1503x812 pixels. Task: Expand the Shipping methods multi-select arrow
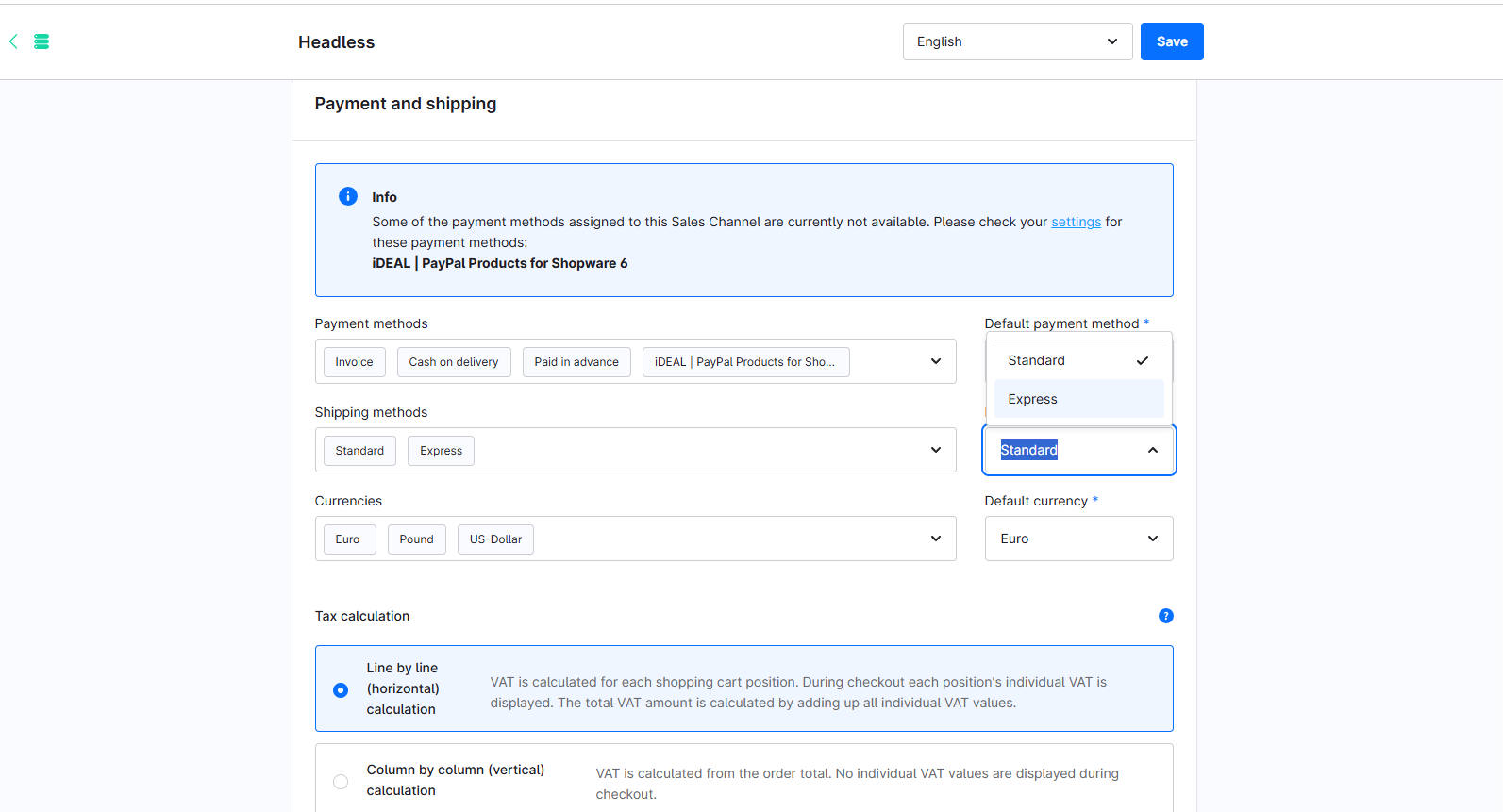coord(936,450)
